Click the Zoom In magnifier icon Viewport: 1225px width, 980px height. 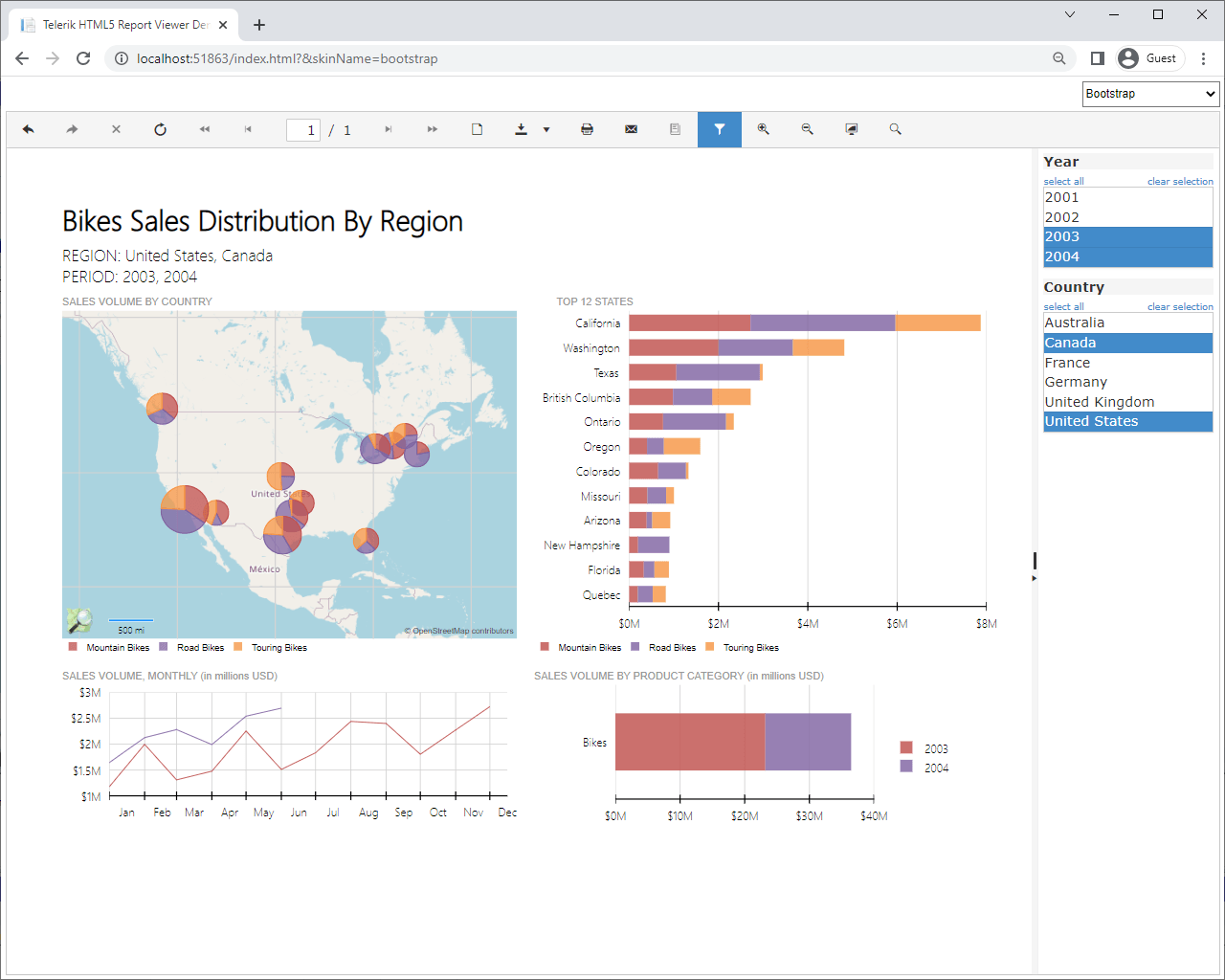(763, 129)
